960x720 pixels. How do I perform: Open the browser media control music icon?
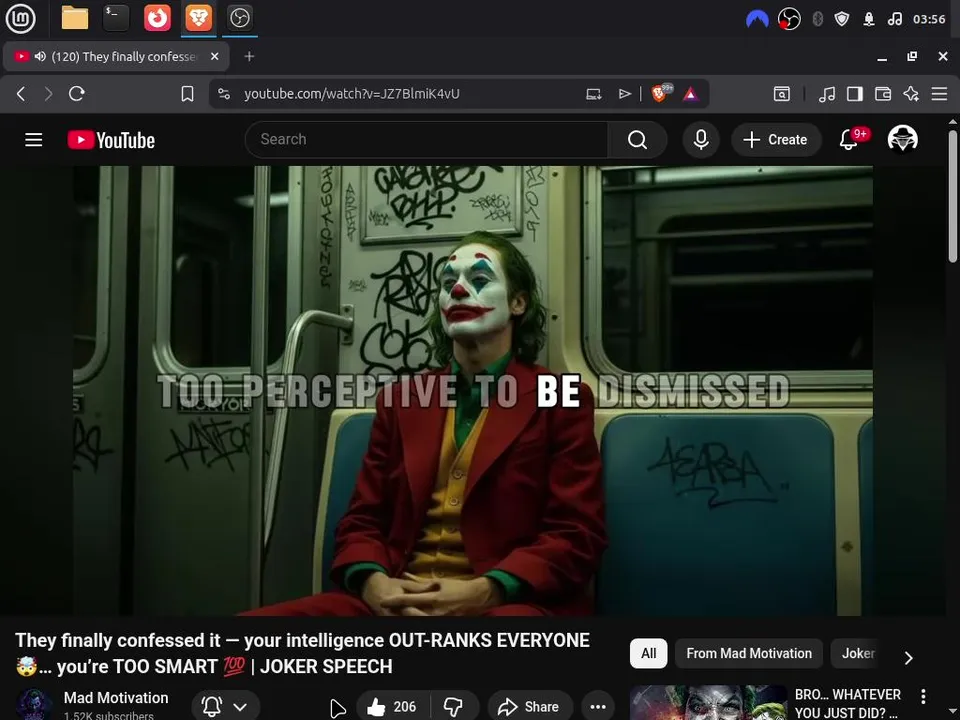(827, 94)
